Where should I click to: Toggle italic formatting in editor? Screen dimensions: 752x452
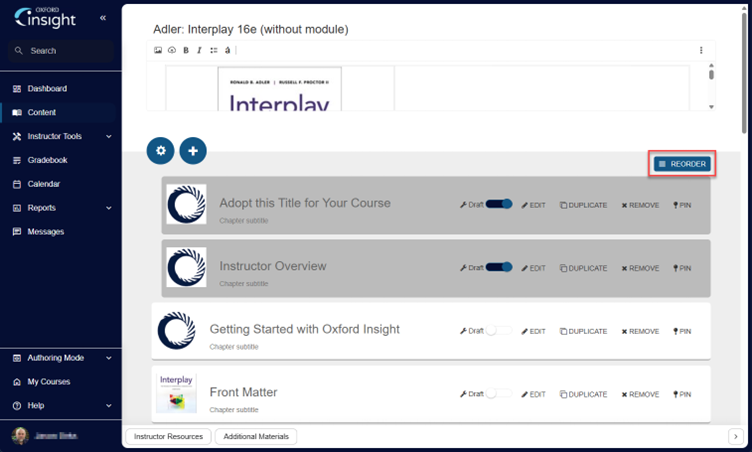[199, 50]
